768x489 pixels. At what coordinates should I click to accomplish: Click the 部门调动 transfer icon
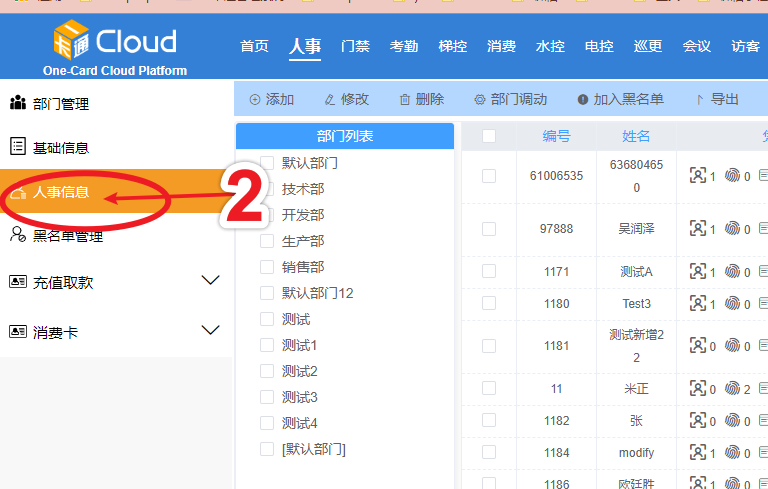tap(480, 100)
